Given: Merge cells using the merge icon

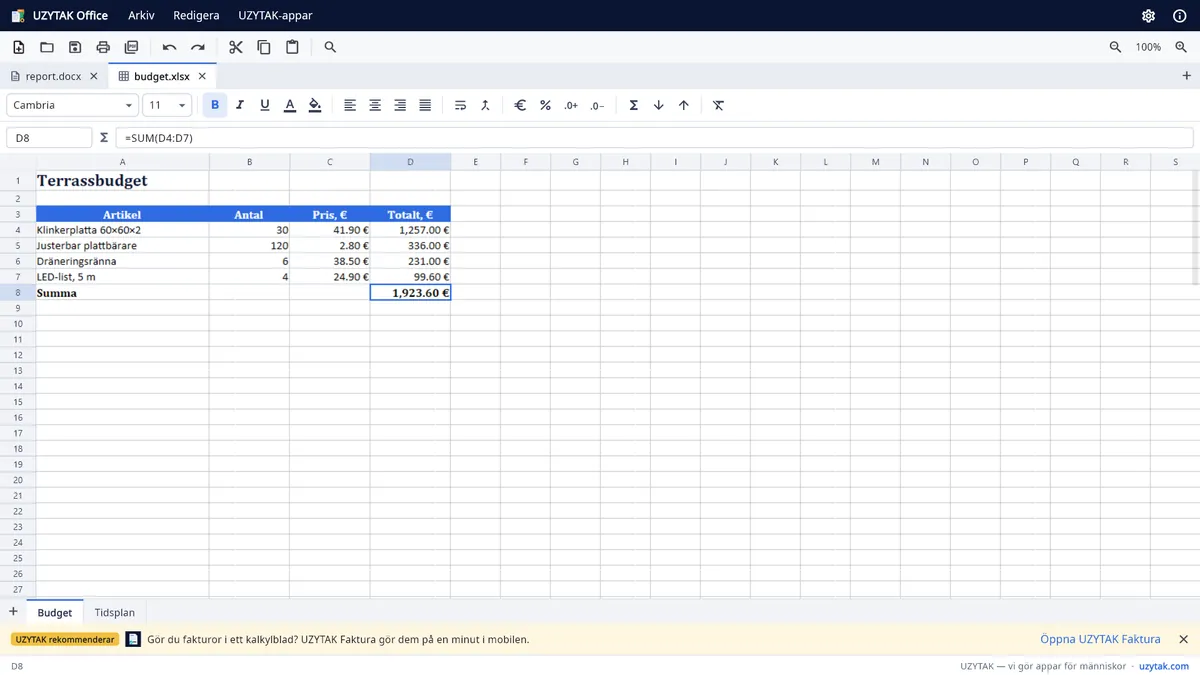Looking at the screenshot, I should (485, 105).
